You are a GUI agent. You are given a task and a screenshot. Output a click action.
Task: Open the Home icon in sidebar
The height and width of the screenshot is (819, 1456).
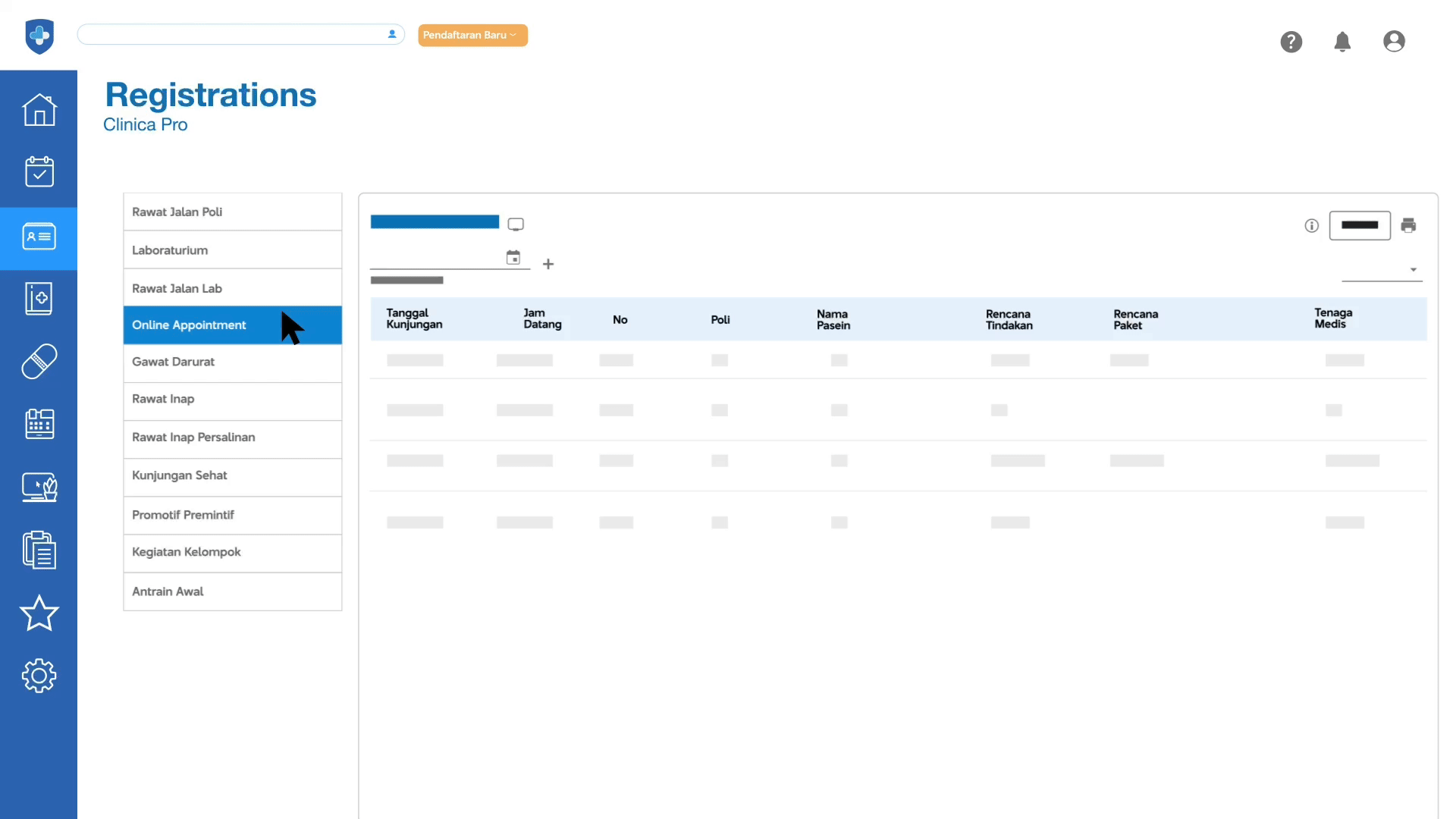click(x=39, y=110)
